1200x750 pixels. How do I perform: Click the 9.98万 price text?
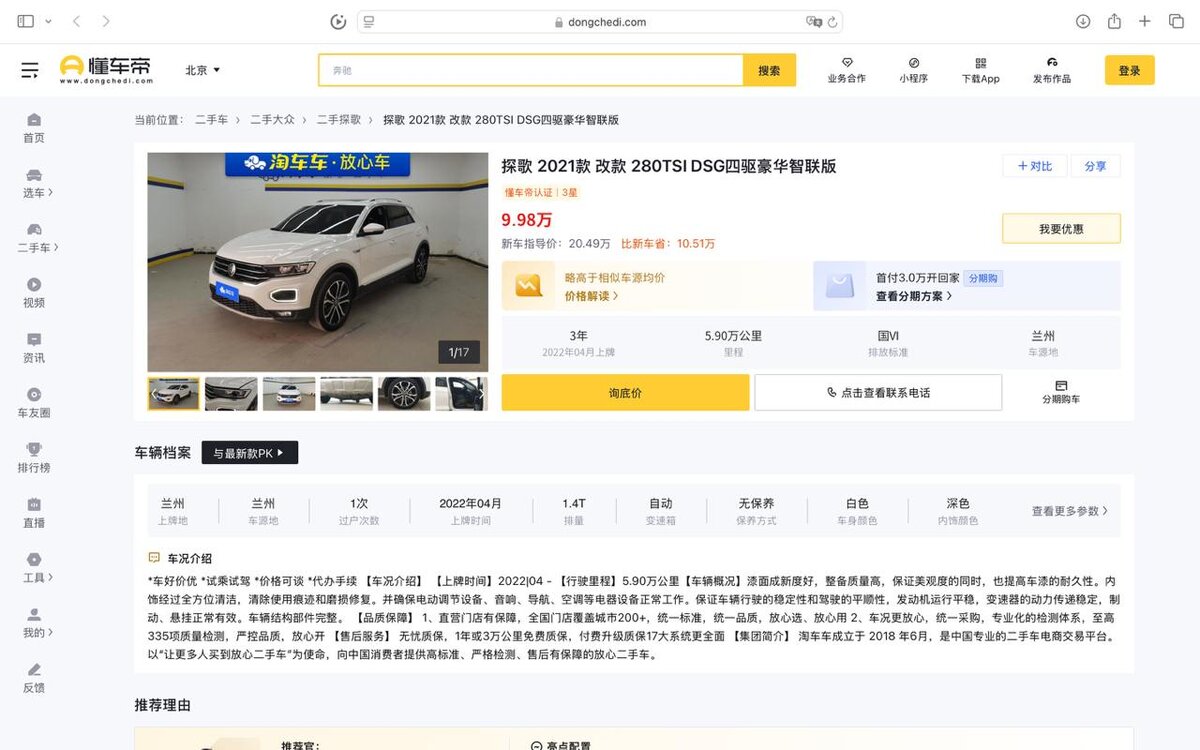(527, 220)
